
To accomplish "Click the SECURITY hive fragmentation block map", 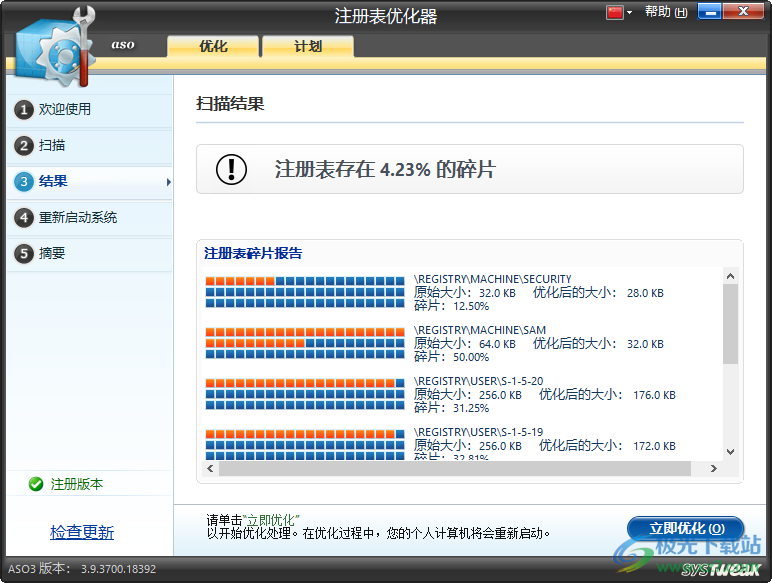I will pyautogui.click(x=305, y=292).
